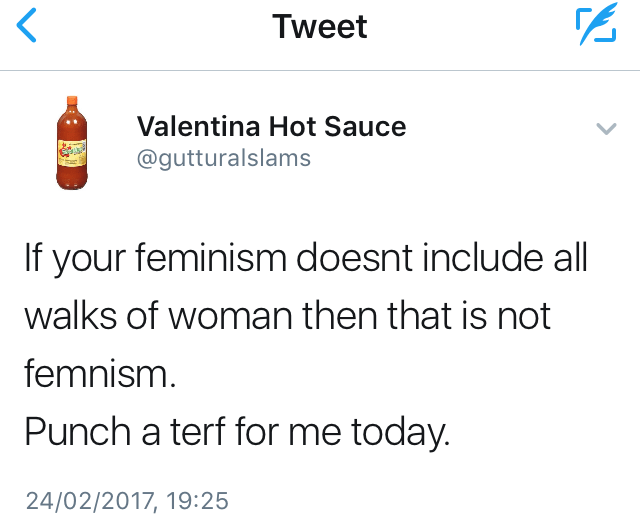Visit the @gutturalslams handle
Screen dimensions: 640x527
point(223,158)
